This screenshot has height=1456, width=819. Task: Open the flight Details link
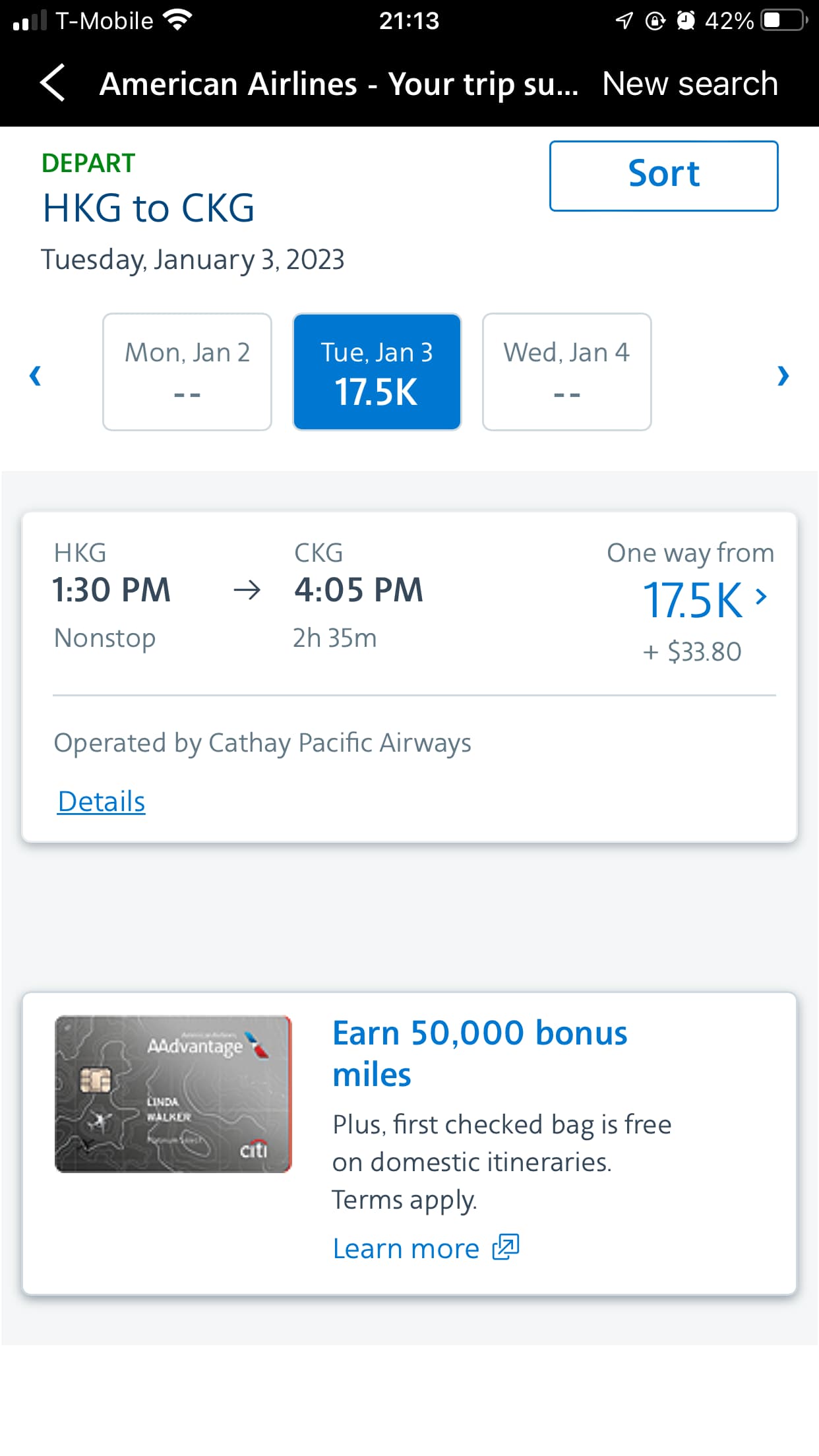pos(102,802)
